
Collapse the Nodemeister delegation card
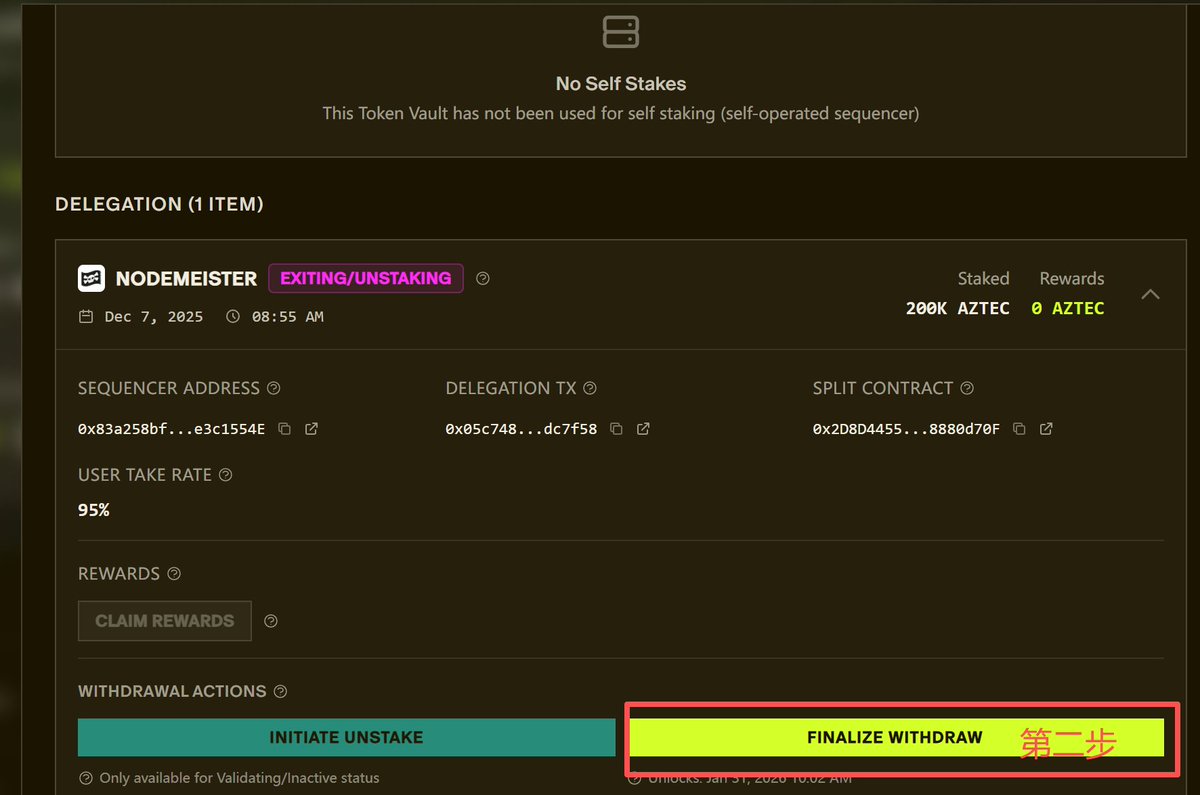pyautogui.click(x=1151, y=294)
